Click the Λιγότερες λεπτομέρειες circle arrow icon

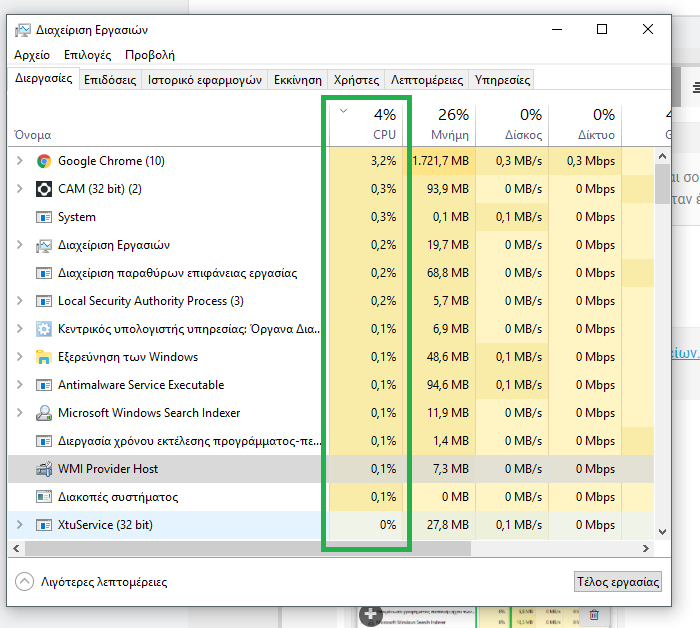point(25,582)
